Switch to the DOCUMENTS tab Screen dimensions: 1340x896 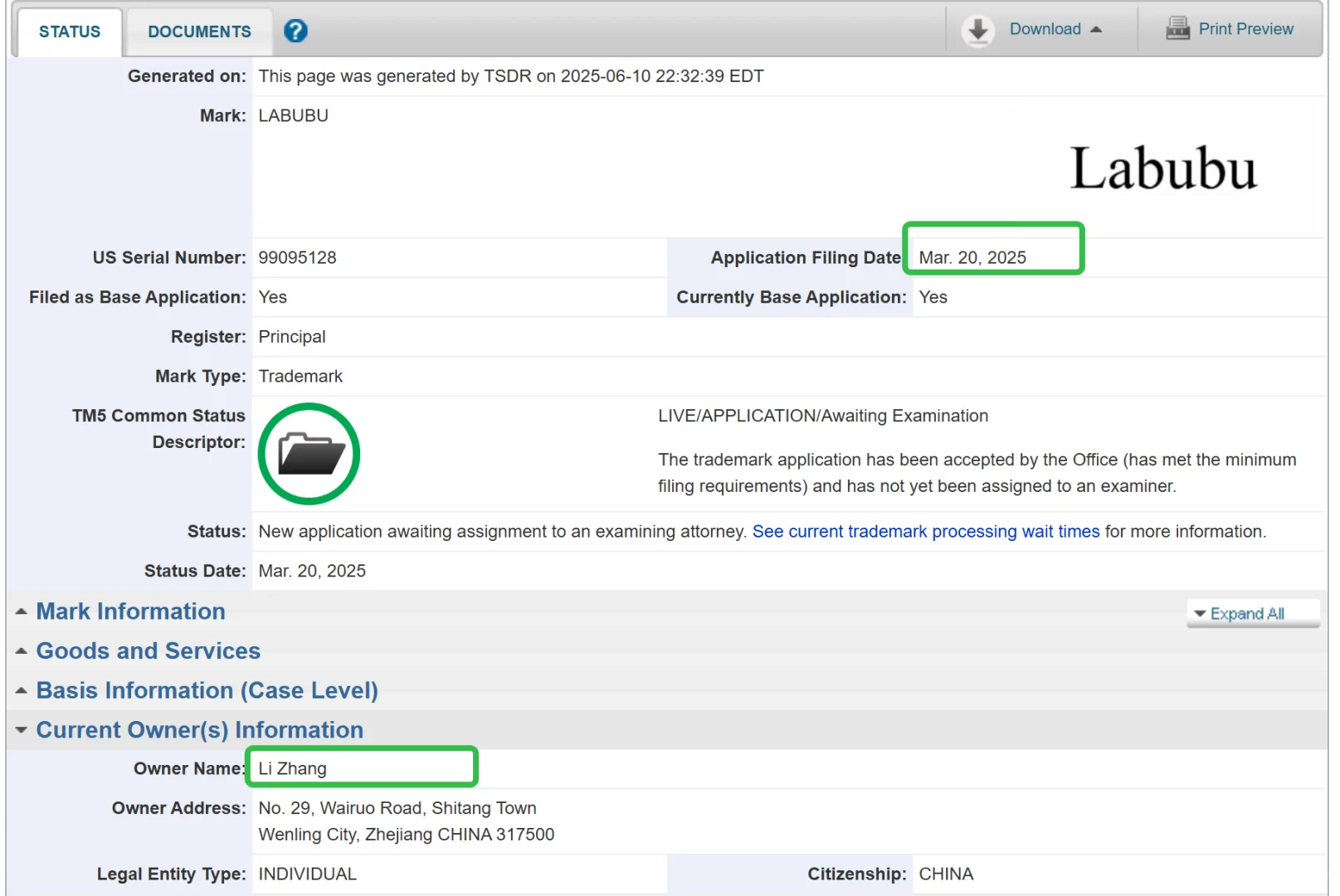(199, 32)
